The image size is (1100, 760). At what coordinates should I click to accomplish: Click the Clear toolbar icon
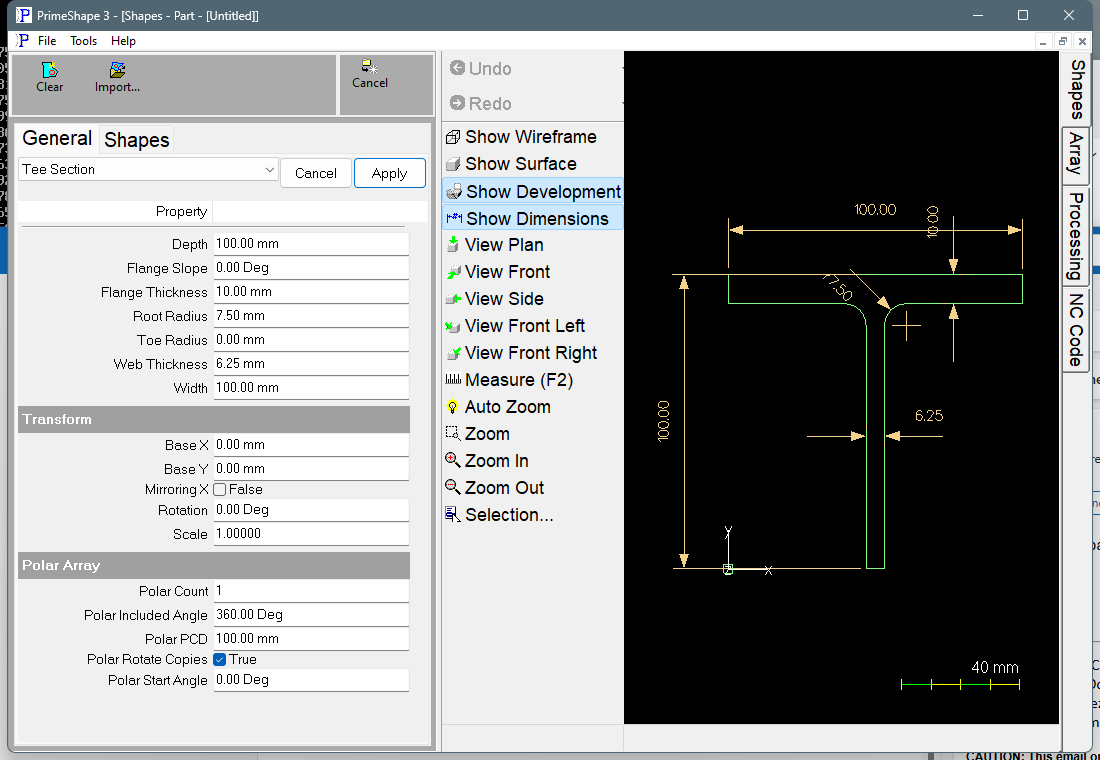50,77
